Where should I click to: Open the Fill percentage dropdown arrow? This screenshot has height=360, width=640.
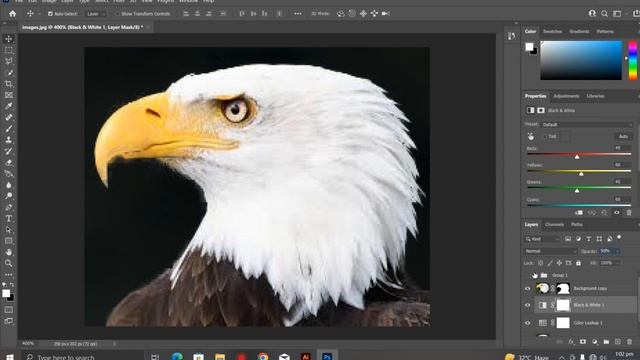point(617,263)
